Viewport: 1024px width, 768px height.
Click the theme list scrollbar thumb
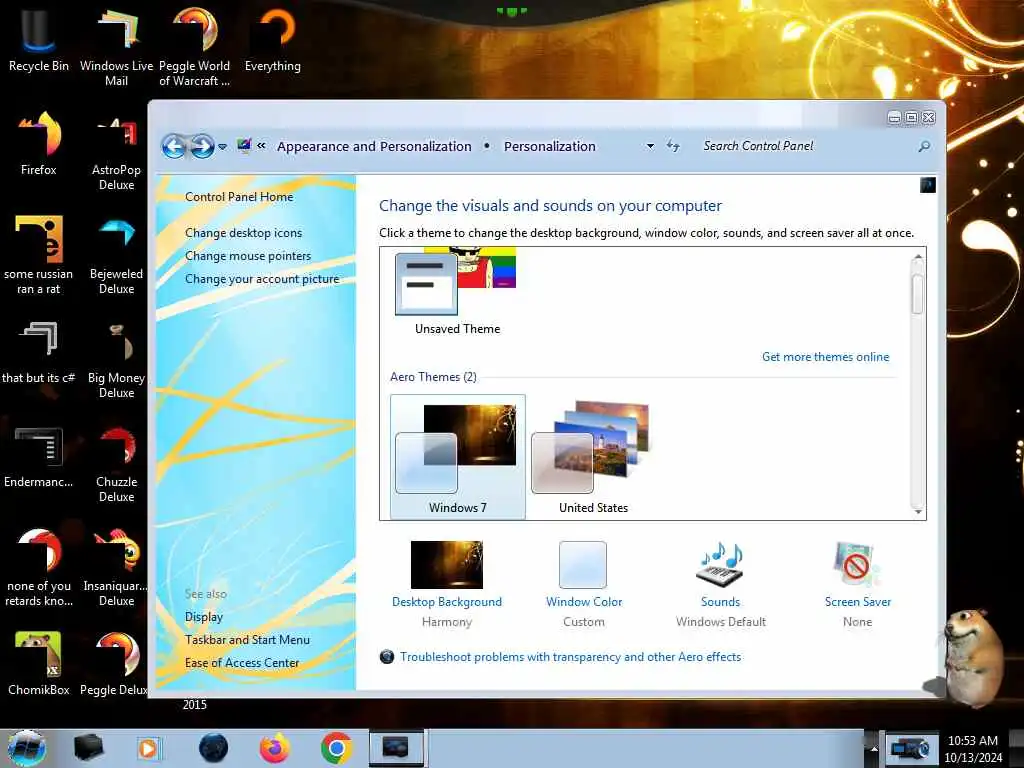coord(918,294)
